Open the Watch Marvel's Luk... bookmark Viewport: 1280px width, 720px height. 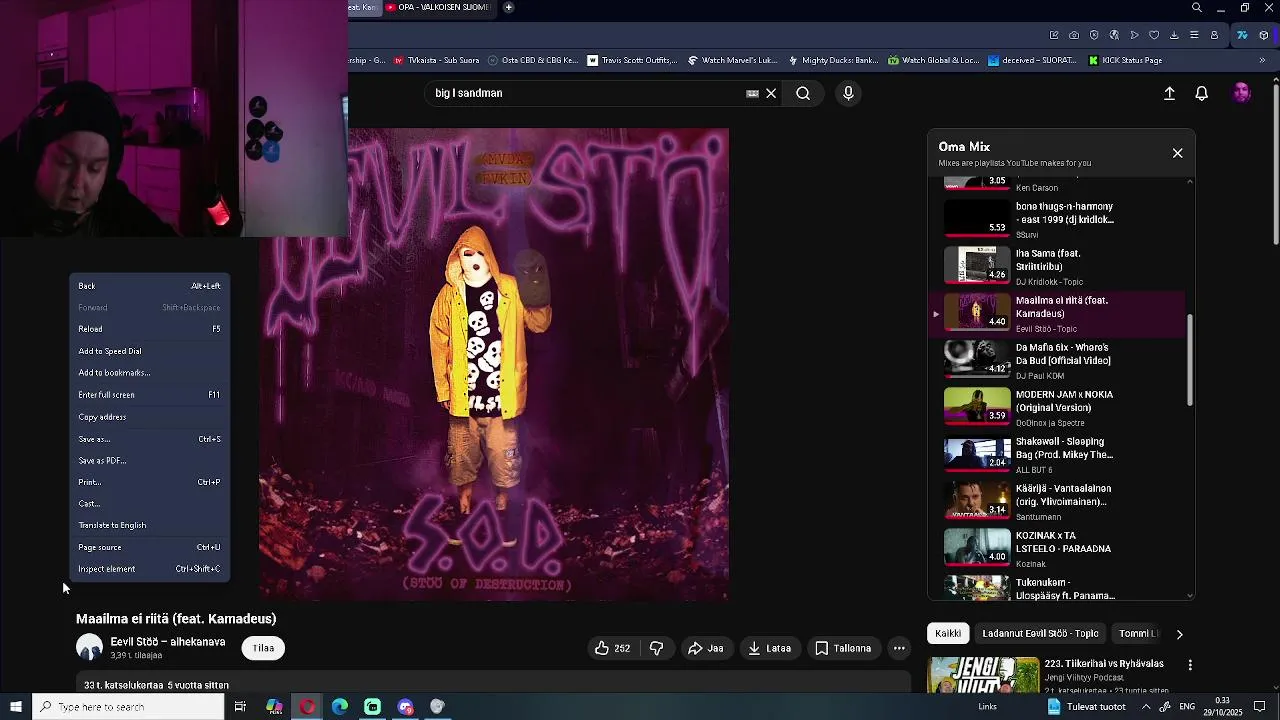pos(732,60)
